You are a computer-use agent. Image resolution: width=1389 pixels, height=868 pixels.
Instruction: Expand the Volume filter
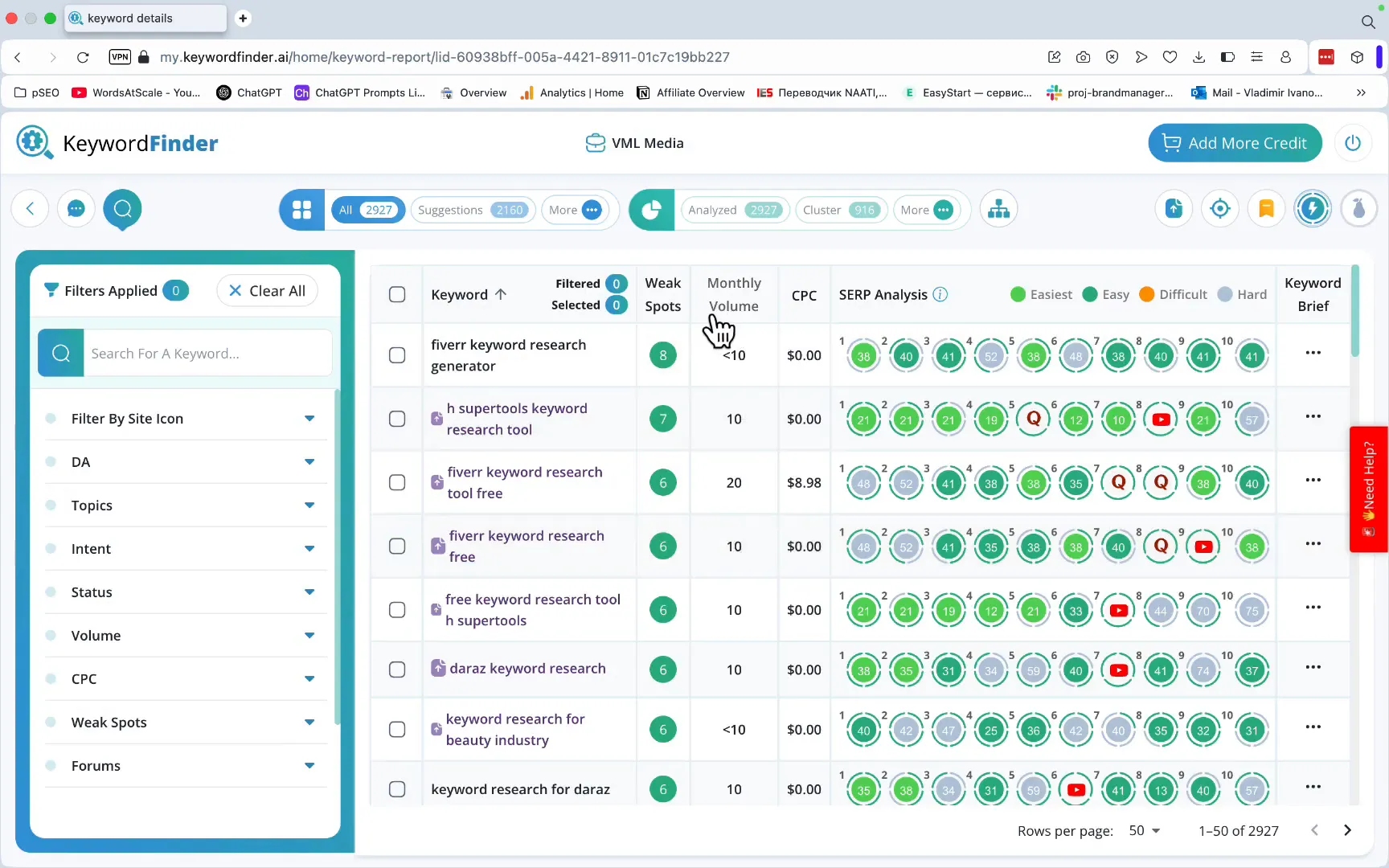(186, 636)
